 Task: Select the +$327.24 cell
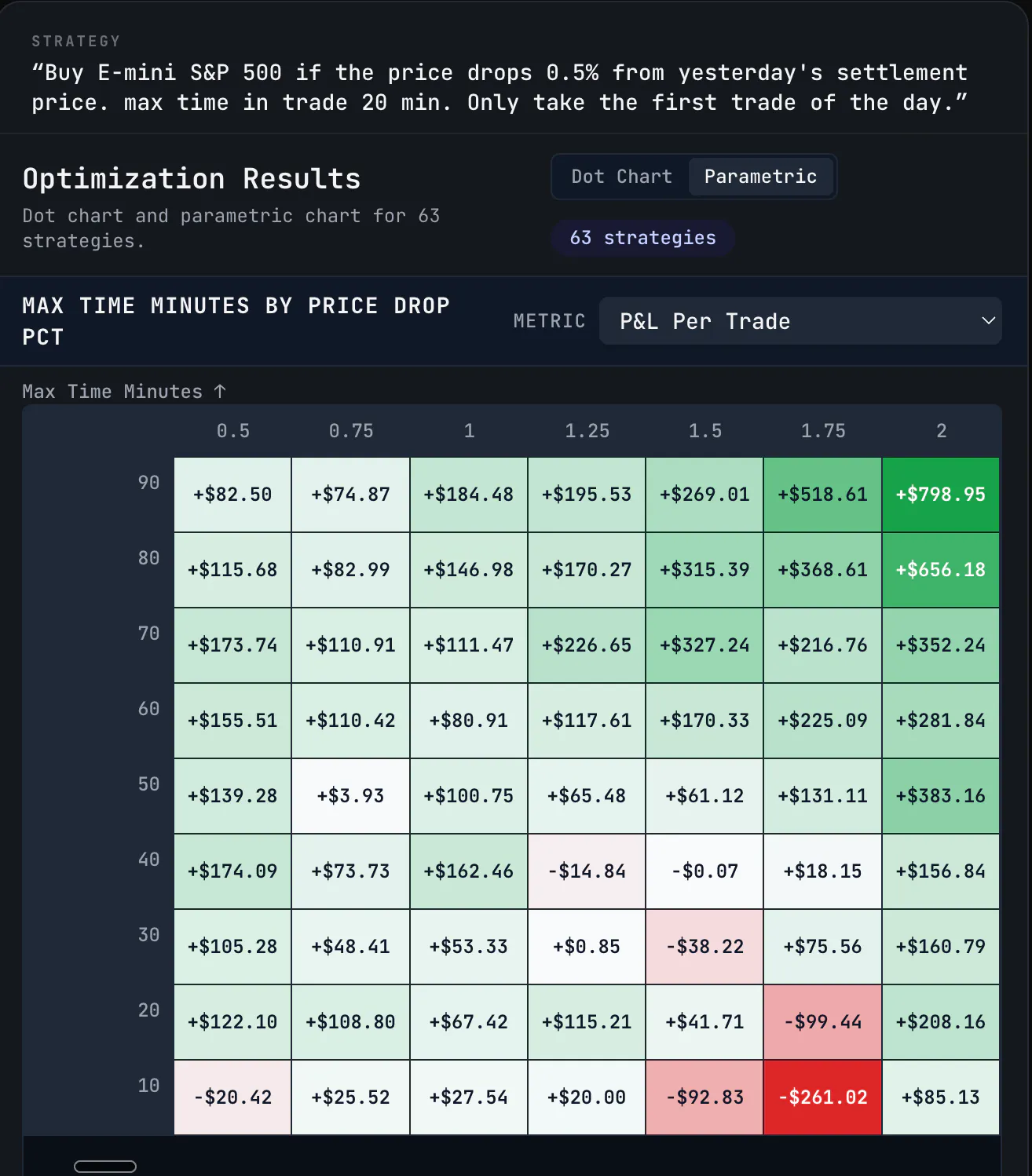(x=704, y=645)
